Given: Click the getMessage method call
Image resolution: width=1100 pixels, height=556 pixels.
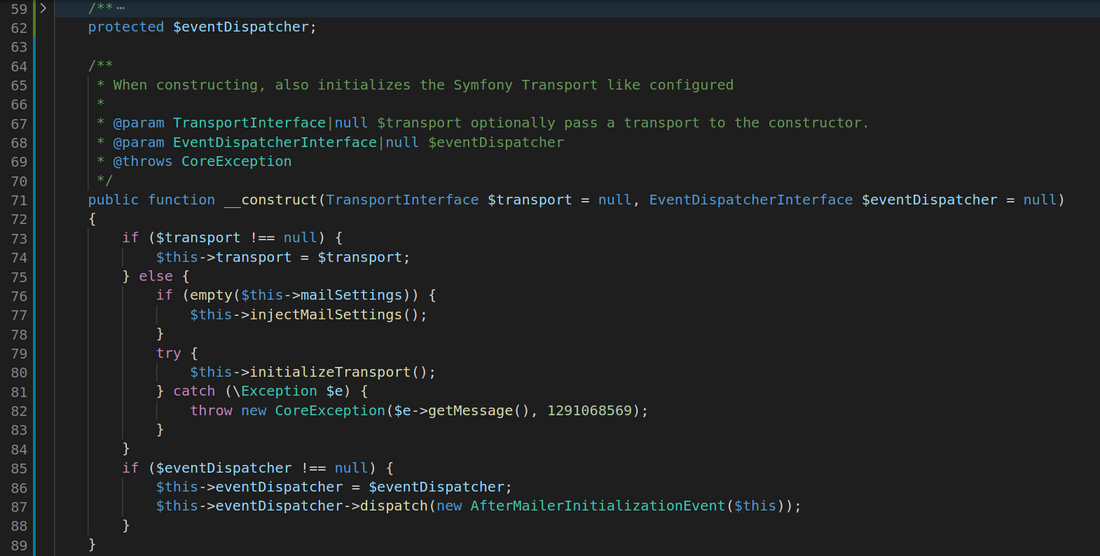Looking at the screenshot, I should [470, 411].
